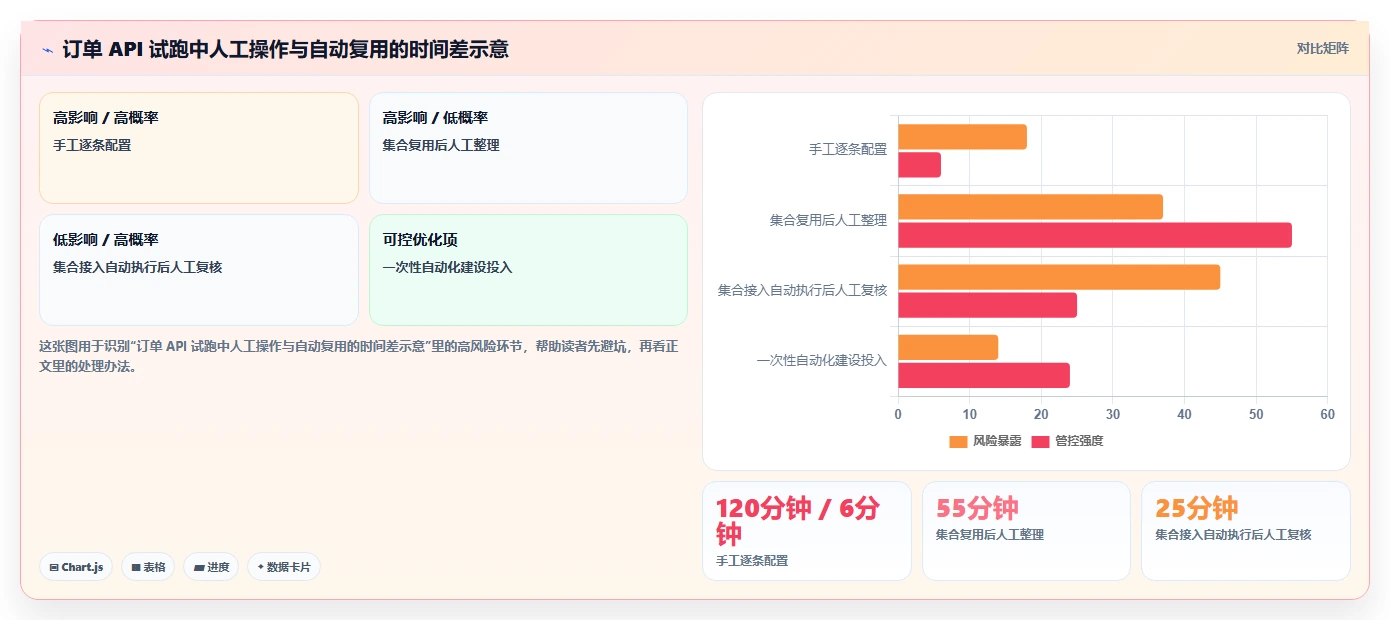This screenshot has height=620, width=1390.
Task: Click the x-axis tick value 30
Action: point(1113,414)
